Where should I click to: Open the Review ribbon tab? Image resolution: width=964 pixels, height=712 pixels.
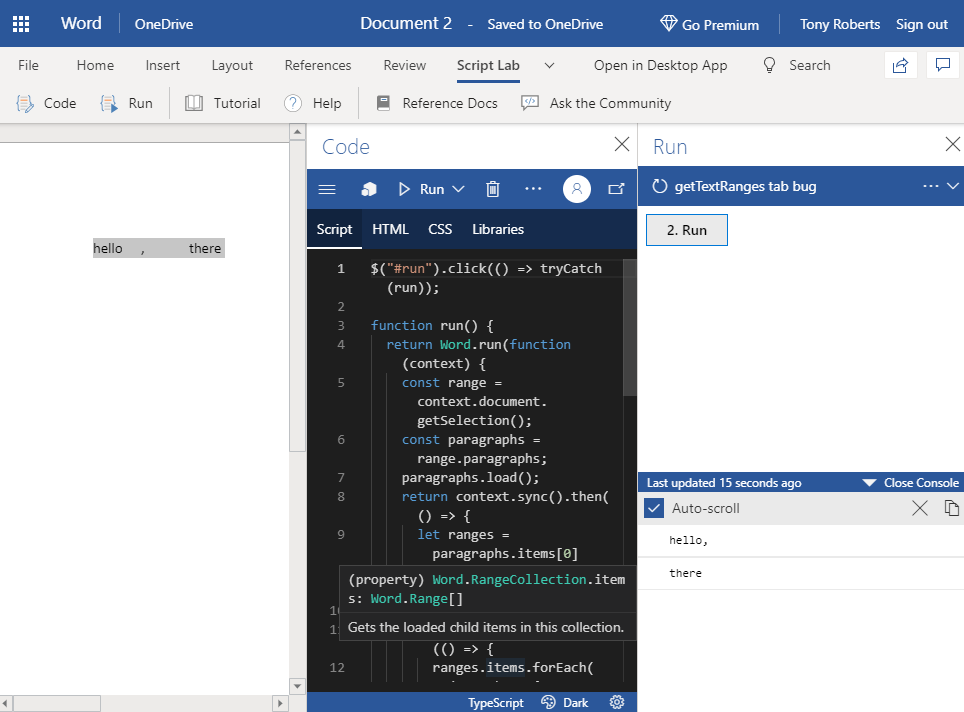click(x=404, y=64)
